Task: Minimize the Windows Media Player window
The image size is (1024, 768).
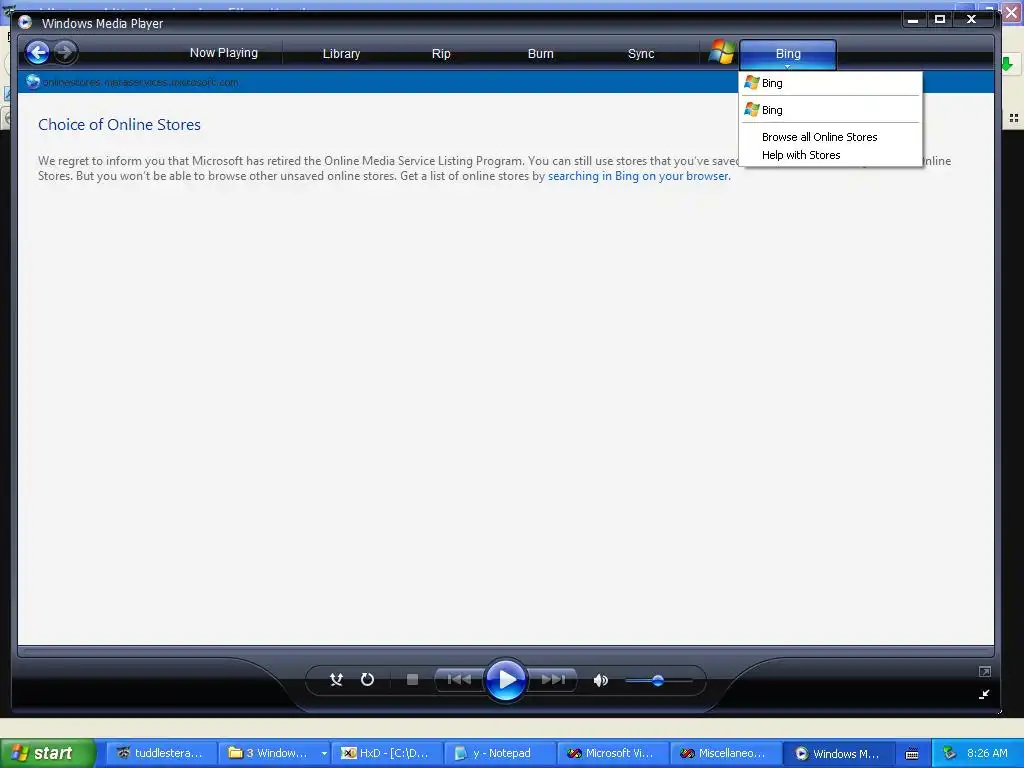Action: [913, 20]
